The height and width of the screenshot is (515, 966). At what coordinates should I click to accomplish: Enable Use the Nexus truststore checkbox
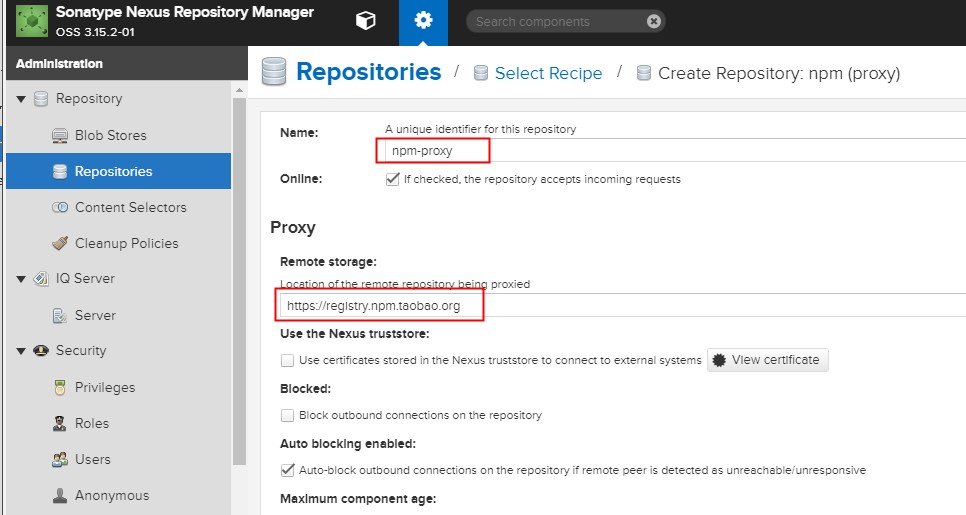click(288, 360)
